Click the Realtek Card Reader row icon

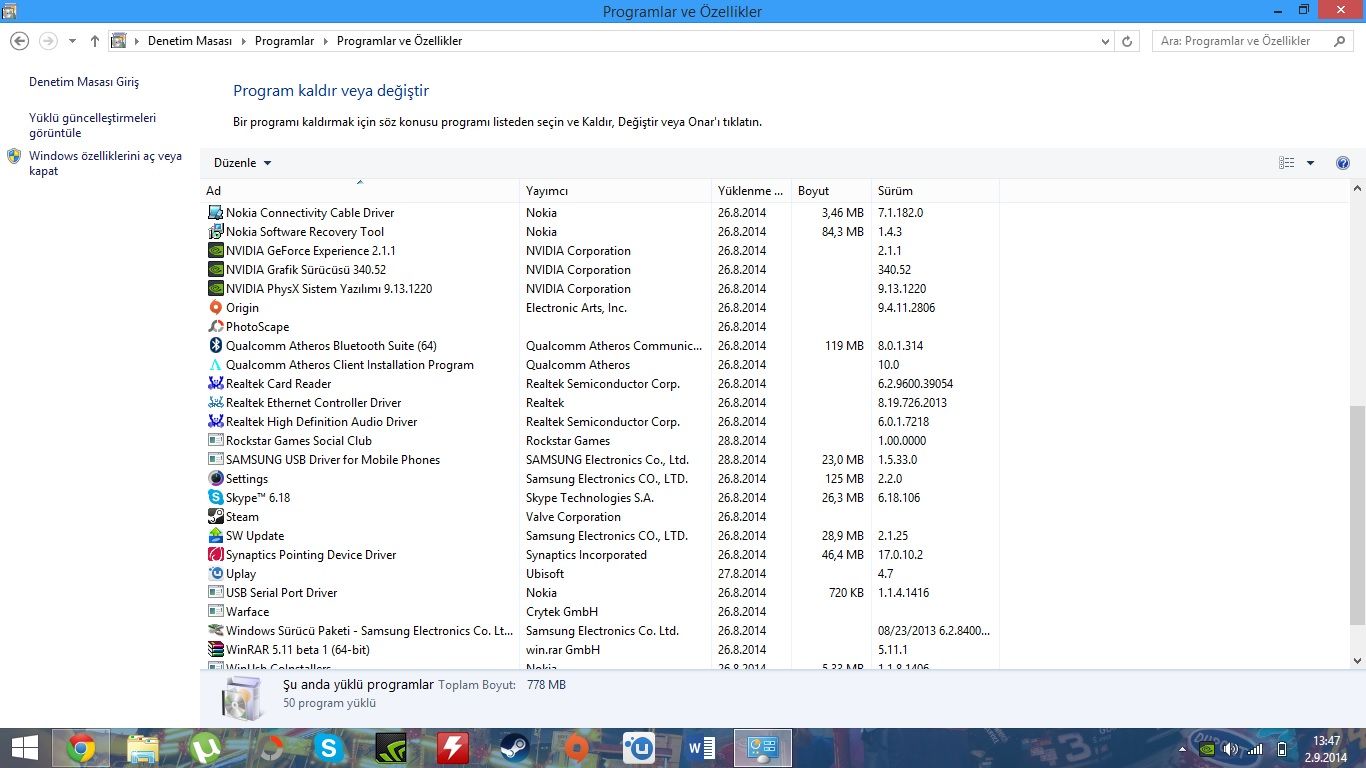coord(215,384)
